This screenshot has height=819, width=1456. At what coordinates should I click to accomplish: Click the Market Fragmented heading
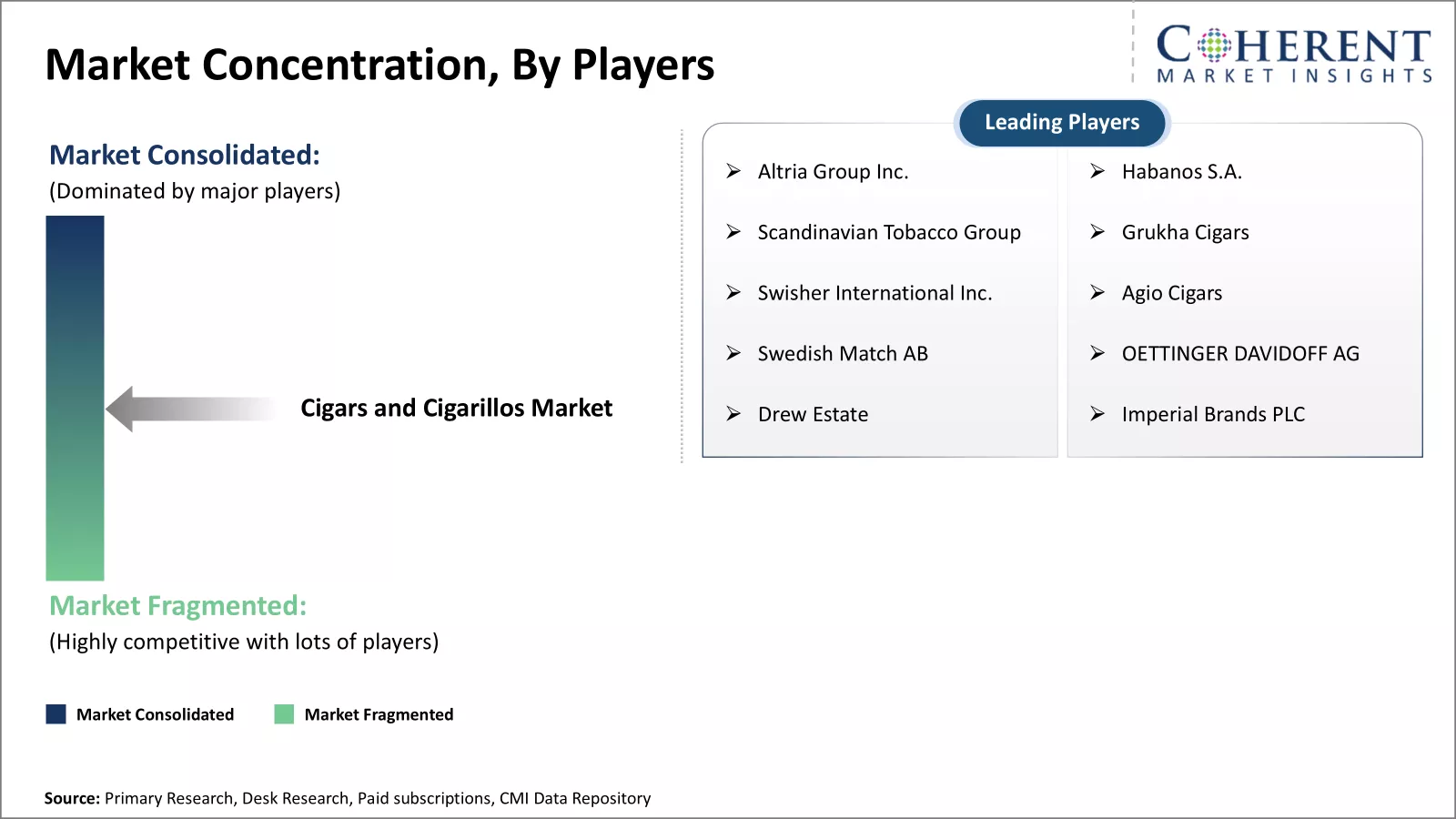point(178,606)
